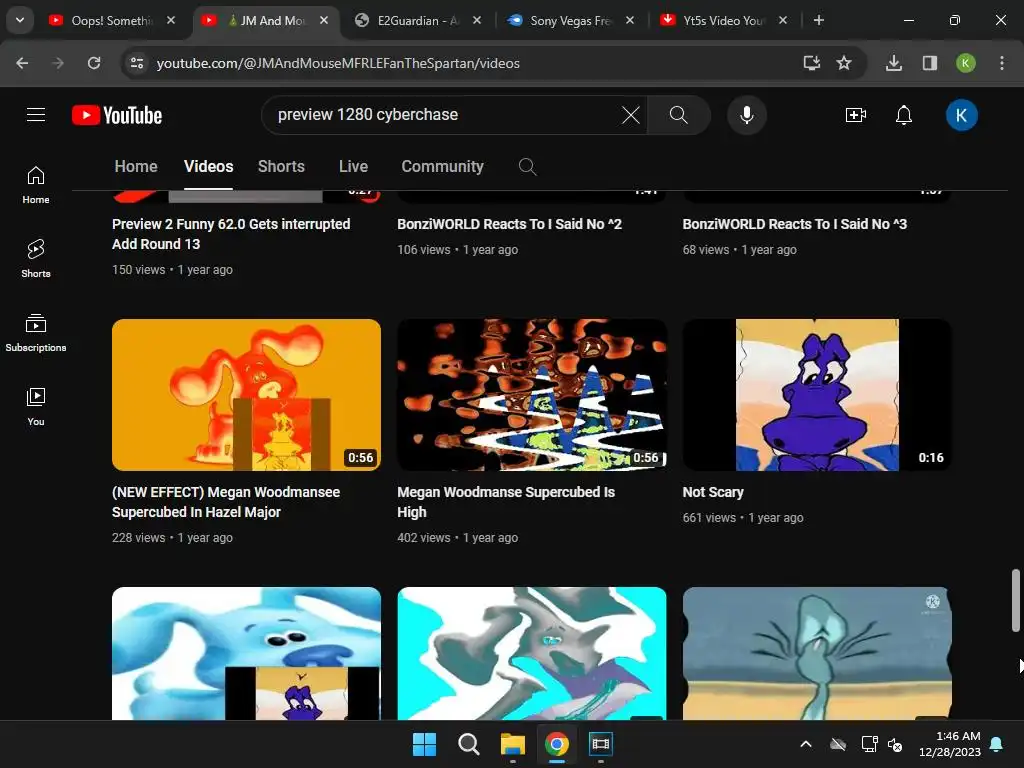Go back with browser back arrow

coord(22,63)
